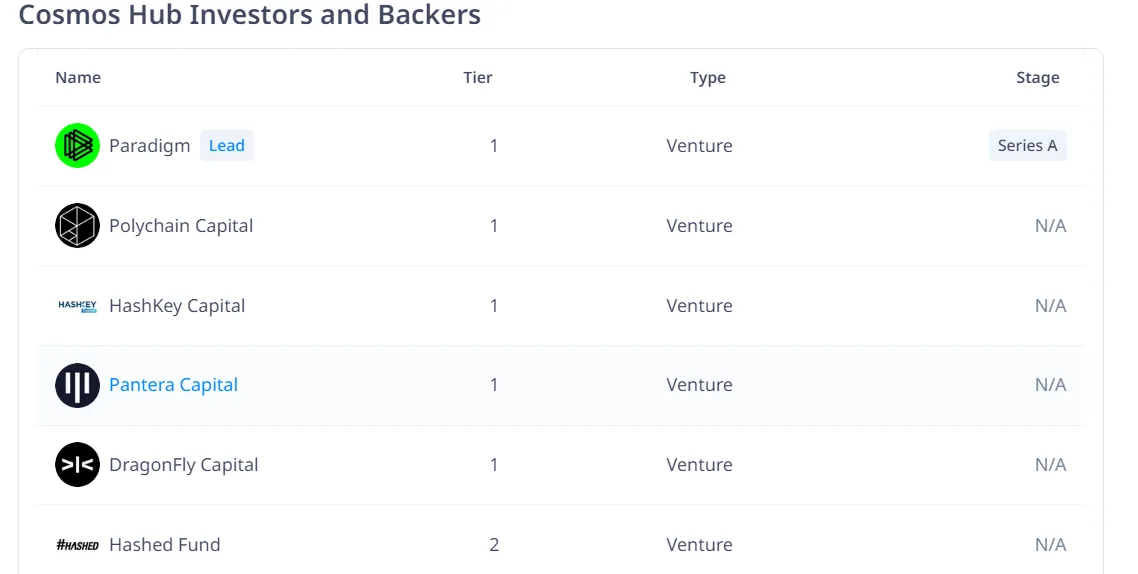The width and height of the screenshot is (1138, 574).
Task: Open the Hashed Fund investor page
Action: [x=165, y=545]
